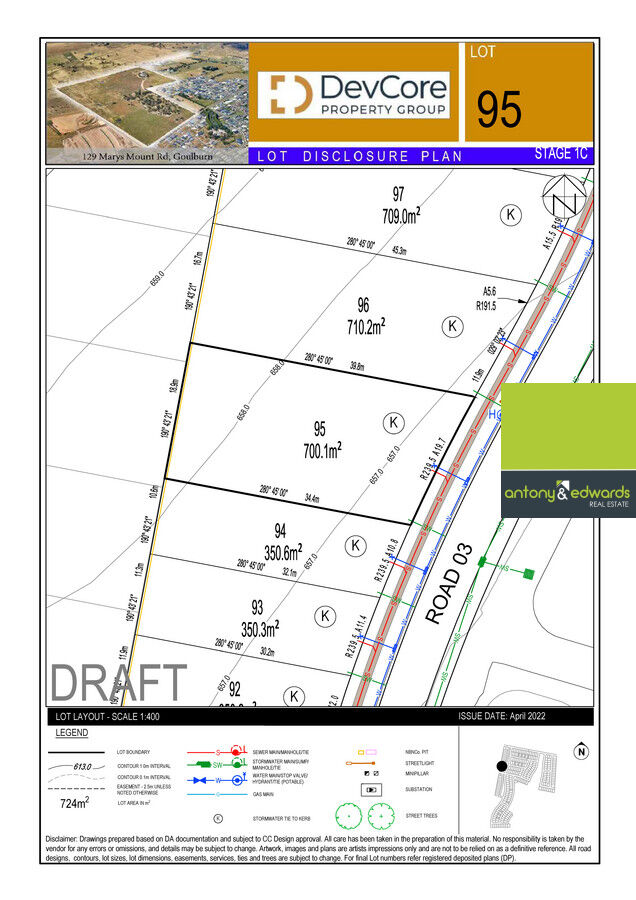The image size is (636, 900).
Task: Click the K kerb symbol in lot 96
Action: pos(452,326)
